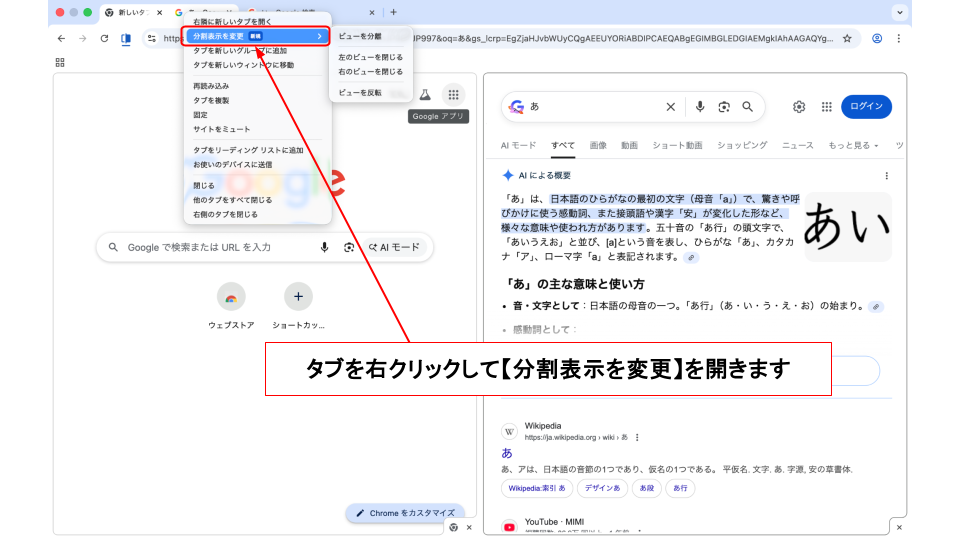Image resolution: width=960 pixels, height=540 pixels.
Task: Choose タブを複製 in context menu
Action: [211, 100]
